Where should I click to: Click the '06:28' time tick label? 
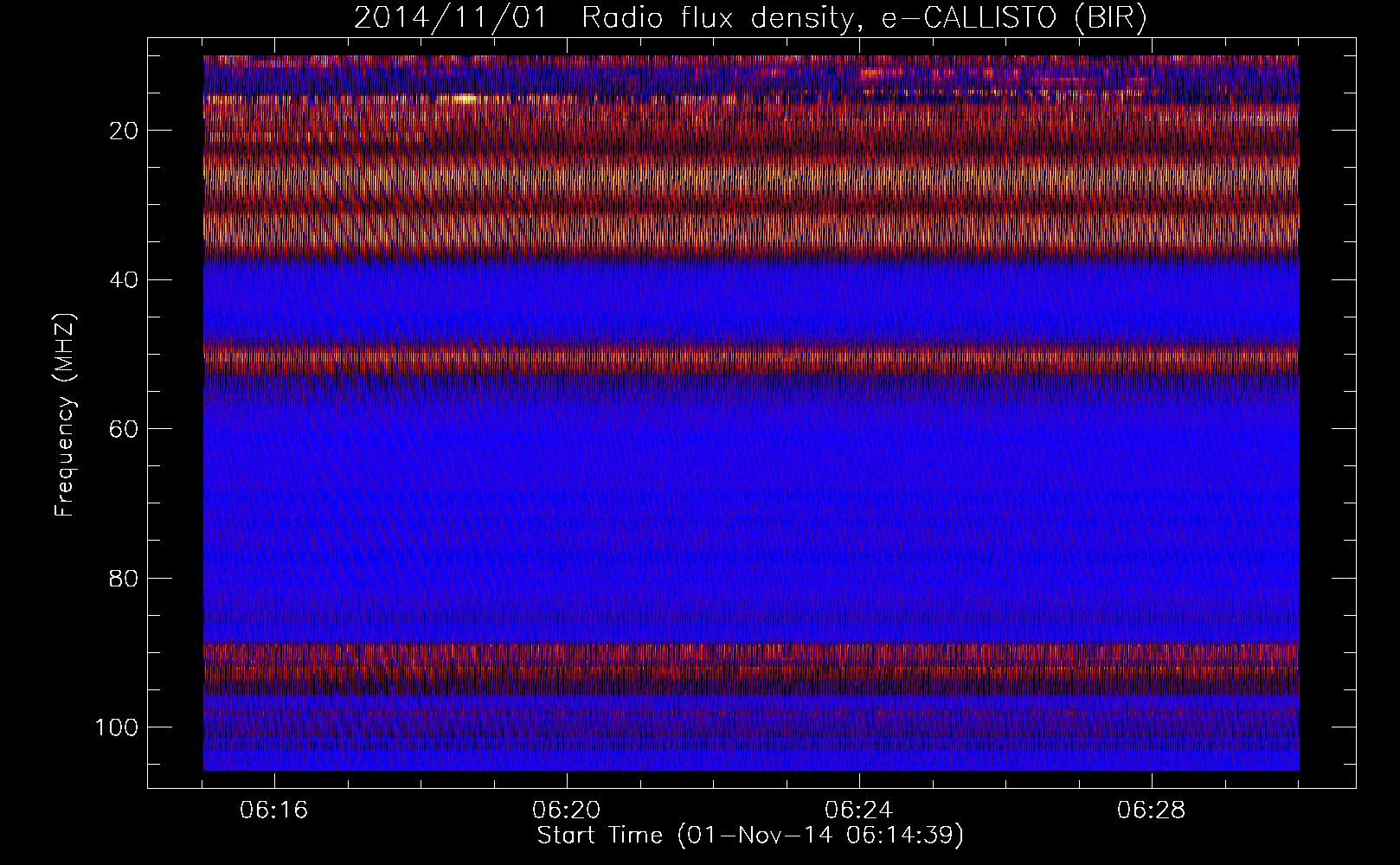pyautogui.click(x=1152, y=811)
